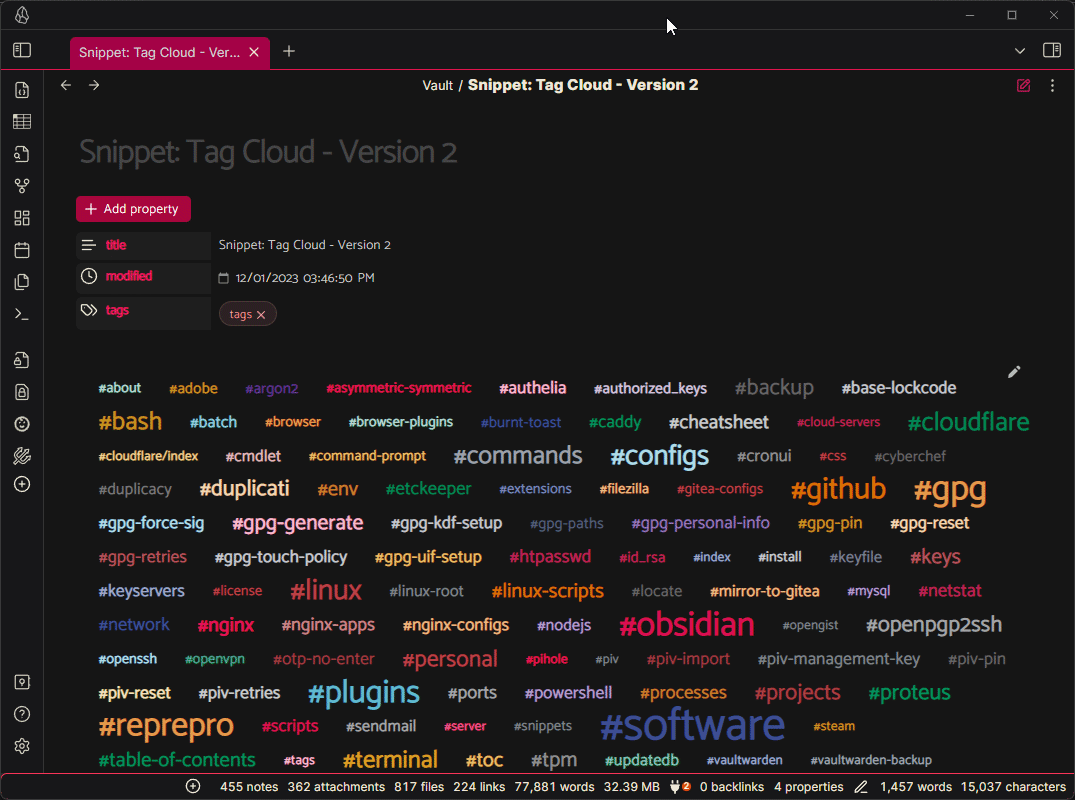Click 0 backlinks in status bar
This screenshot has width=1075, height=800.
tap(732, 787)
